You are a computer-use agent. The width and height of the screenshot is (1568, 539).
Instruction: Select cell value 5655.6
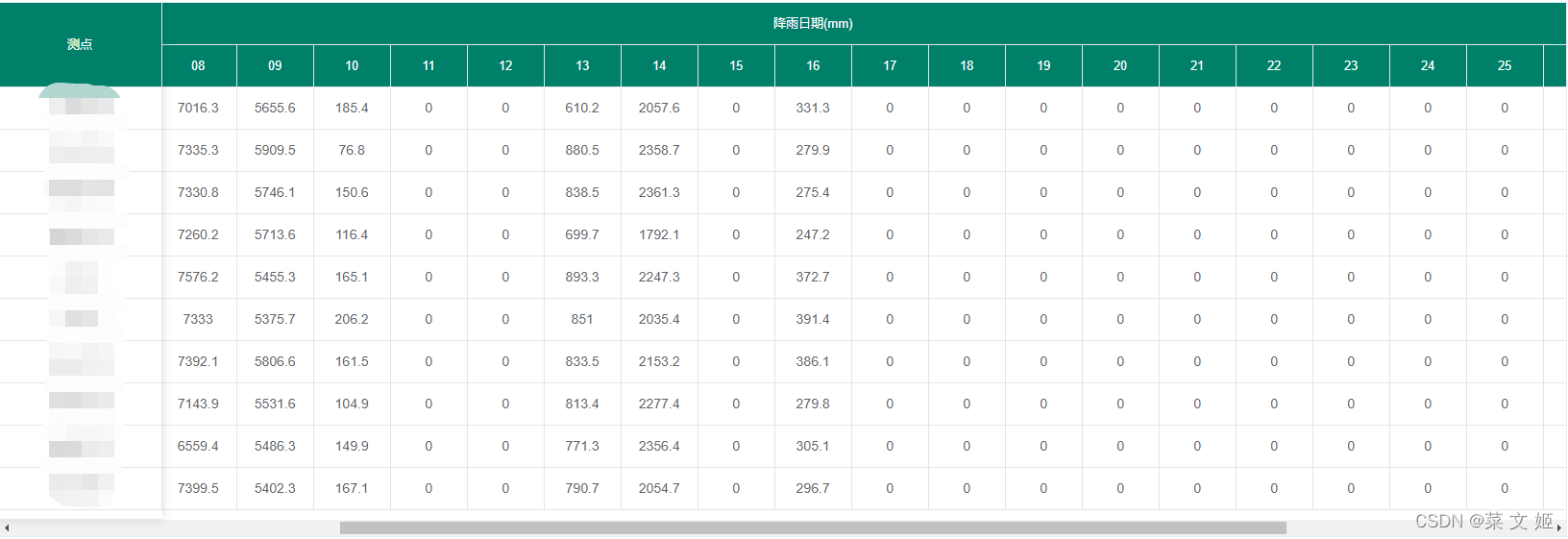tap(275, 108)
